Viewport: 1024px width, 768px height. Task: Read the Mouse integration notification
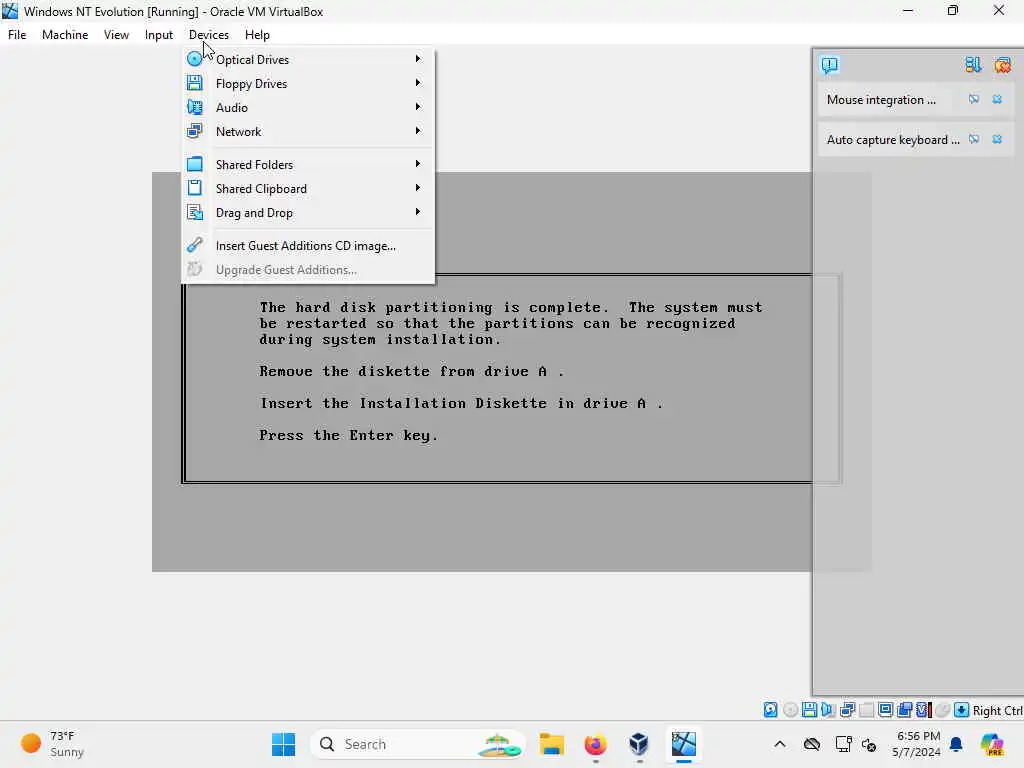pos(881,100)
